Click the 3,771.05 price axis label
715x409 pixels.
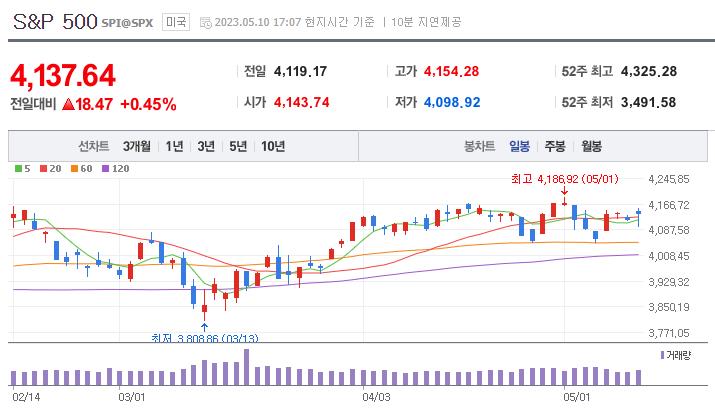pyautogui.click(x=669, y=333)
